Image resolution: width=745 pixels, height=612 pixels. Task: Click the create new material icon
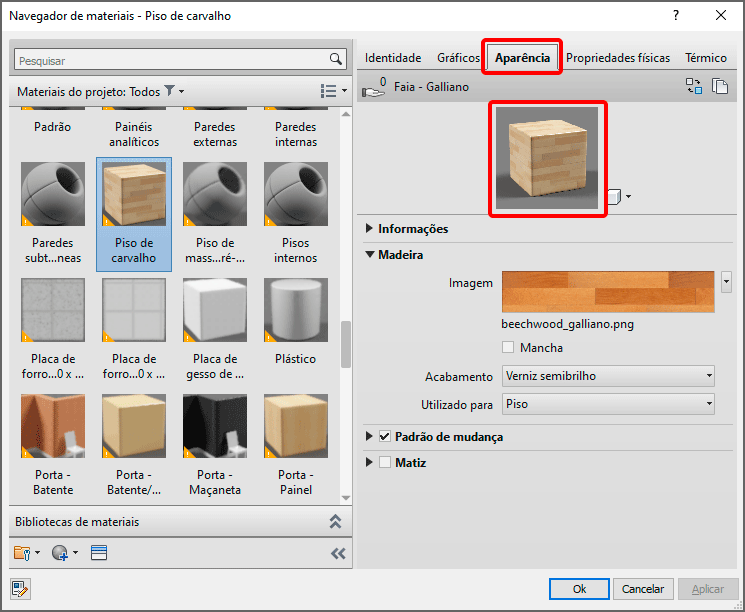(60, 553)
